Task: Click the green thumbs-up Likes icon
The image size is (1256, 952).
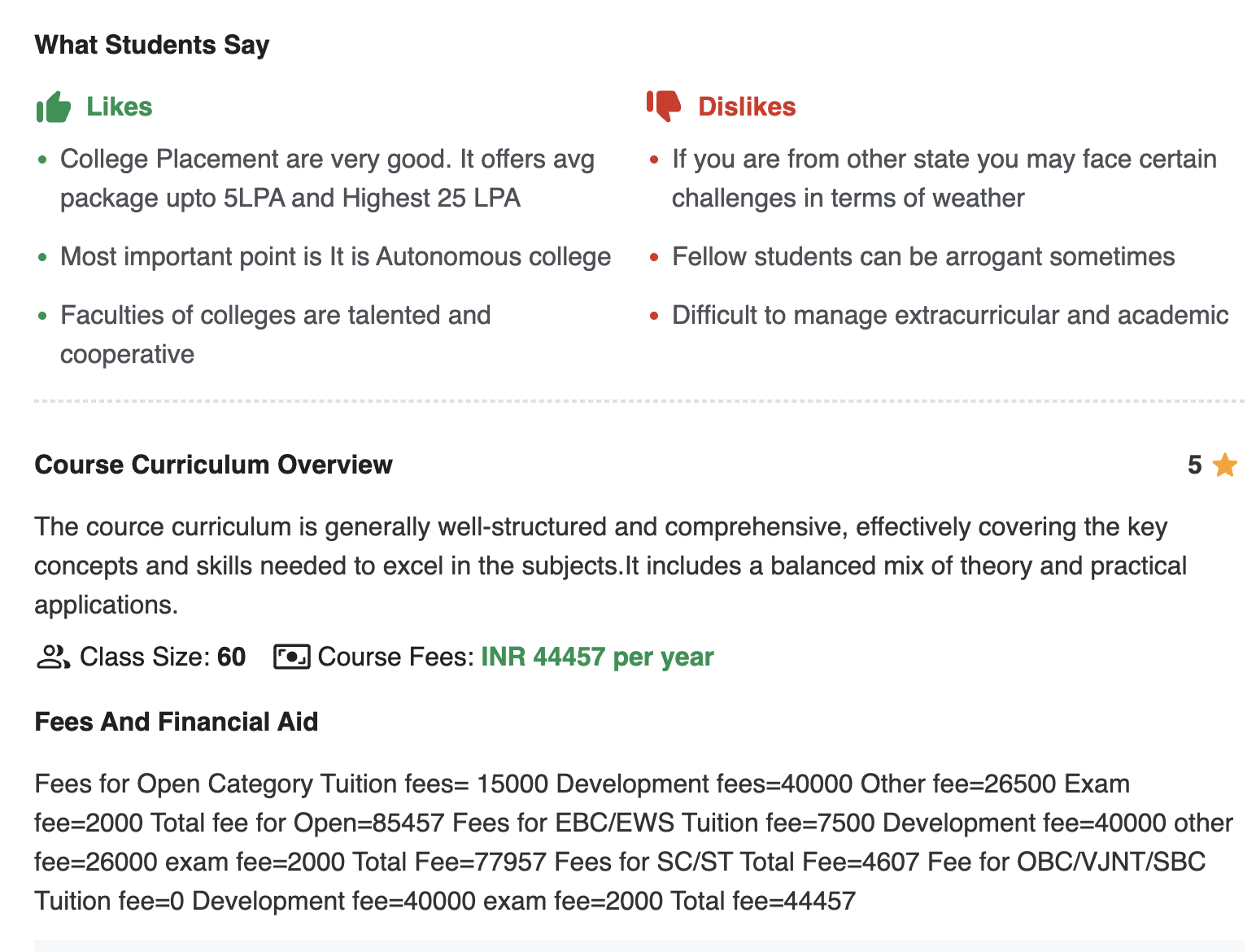Action: [54, 107]
